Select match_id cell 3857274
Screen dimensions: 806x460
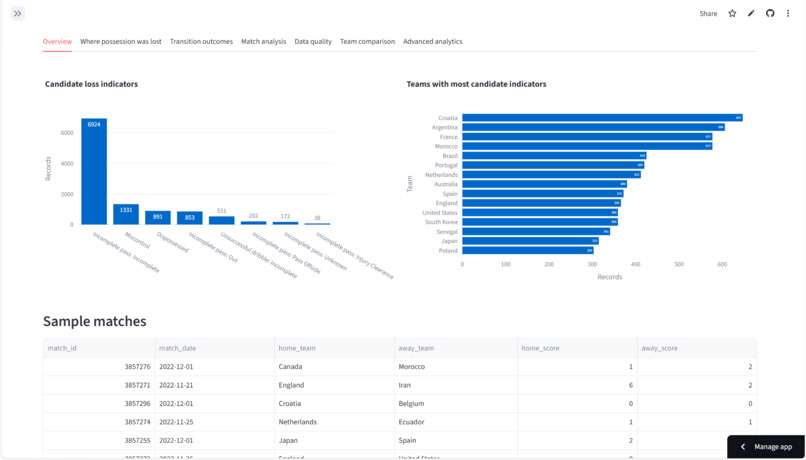tap(99, 422)
